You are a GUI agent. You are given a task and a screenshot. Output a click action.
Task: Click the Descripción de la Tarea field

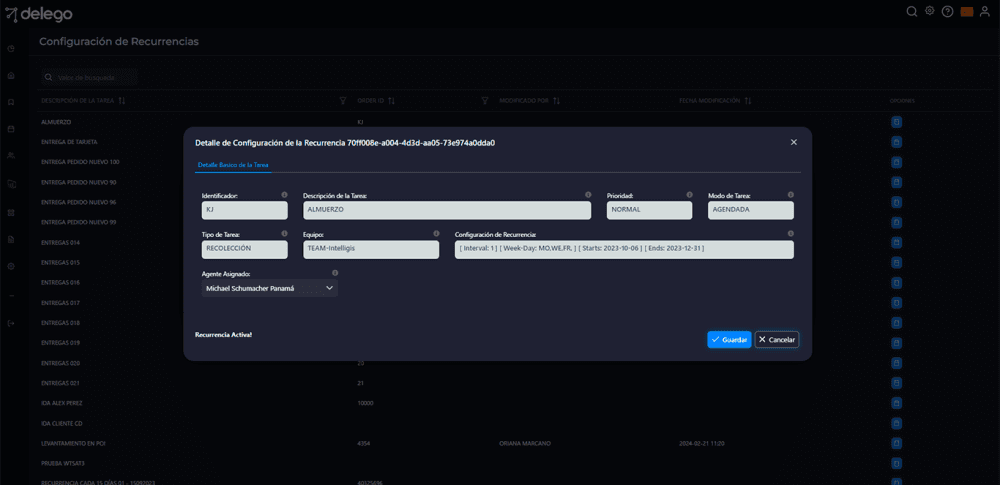[447, 211]
